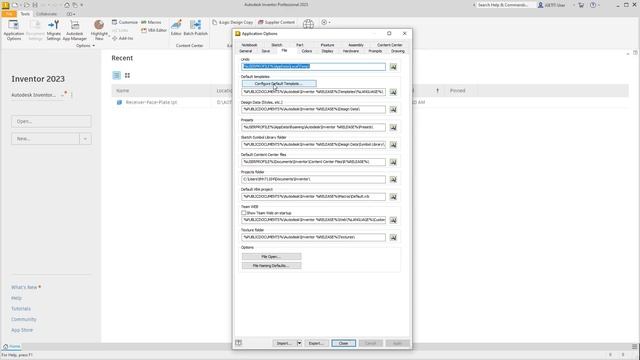The width and height of the screenshot is (640, 360).
Task: Switch Recent list to list view
Action: pos(116,75)
